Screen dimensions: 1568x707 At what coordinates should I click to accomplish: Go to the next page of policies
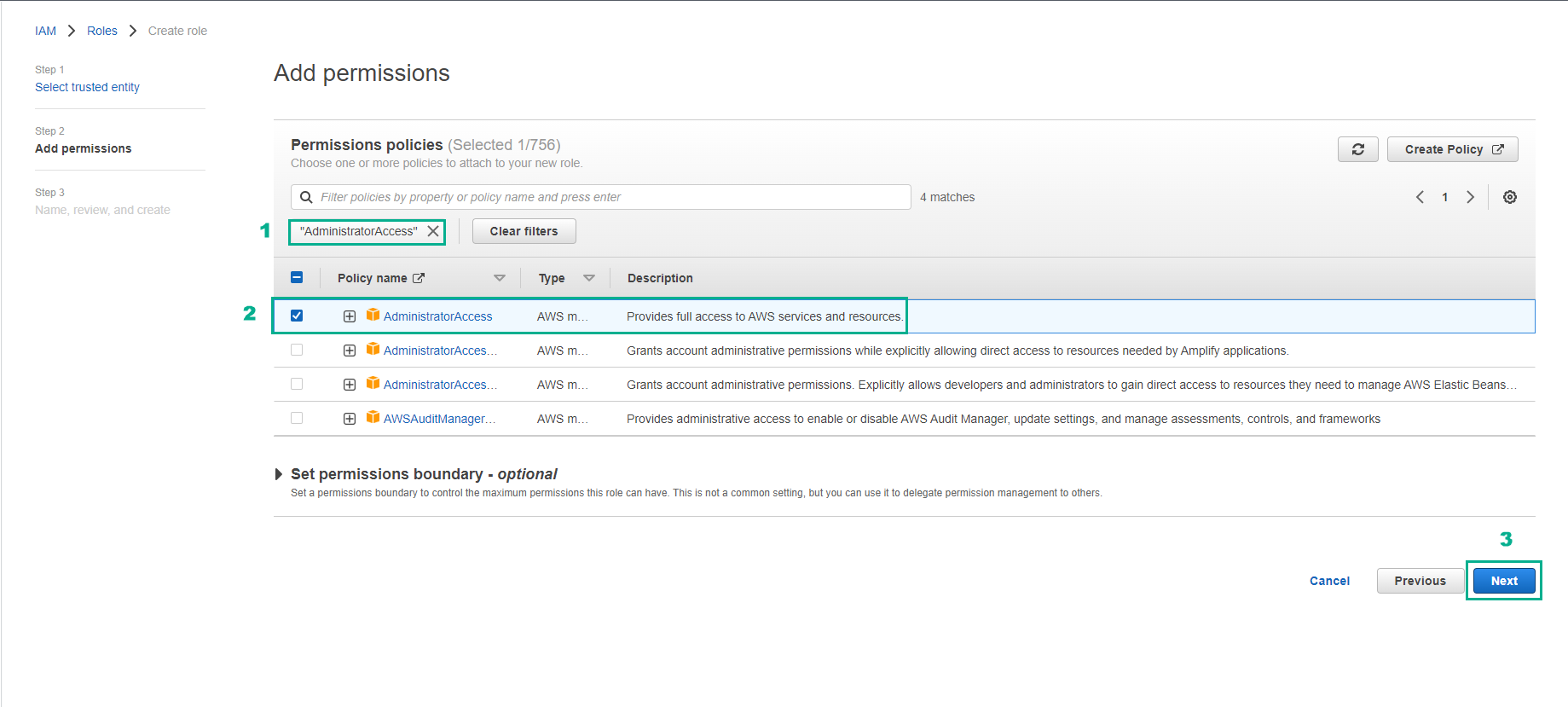tap(1470, 197)
